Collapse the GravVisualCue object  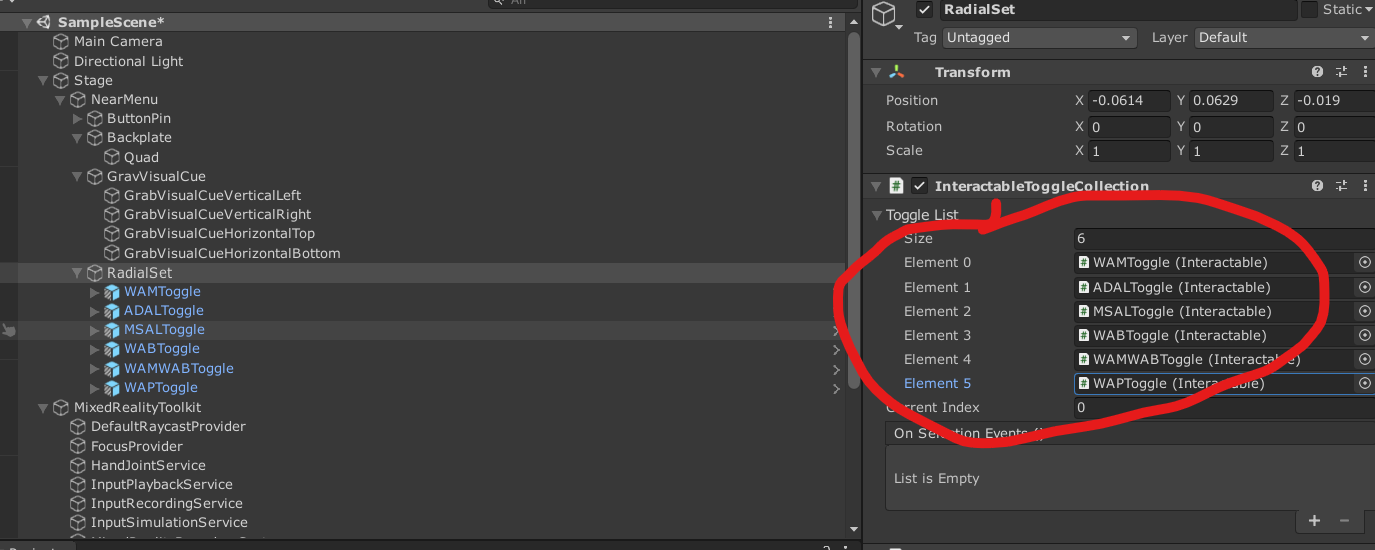click(x=77, y=176)
